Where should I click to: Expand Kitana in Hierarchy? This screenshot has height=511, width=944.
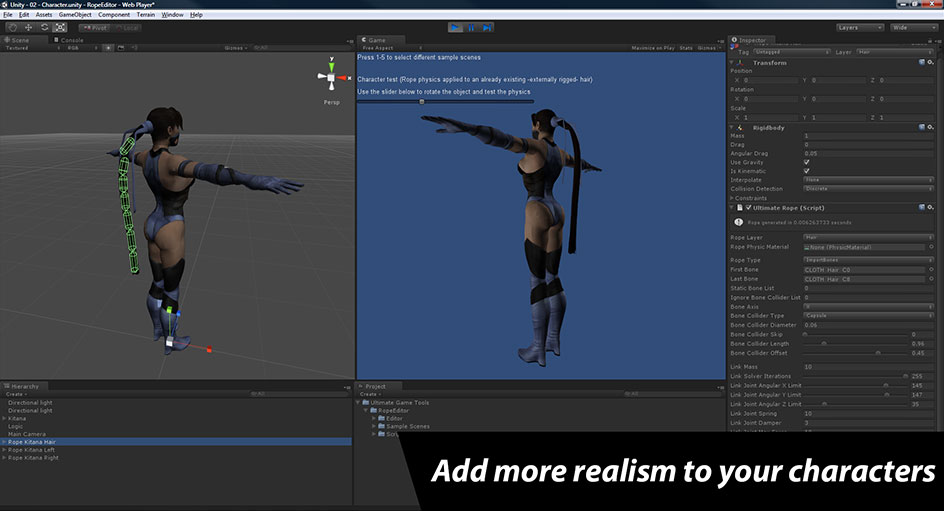click(x=4, y=418)
